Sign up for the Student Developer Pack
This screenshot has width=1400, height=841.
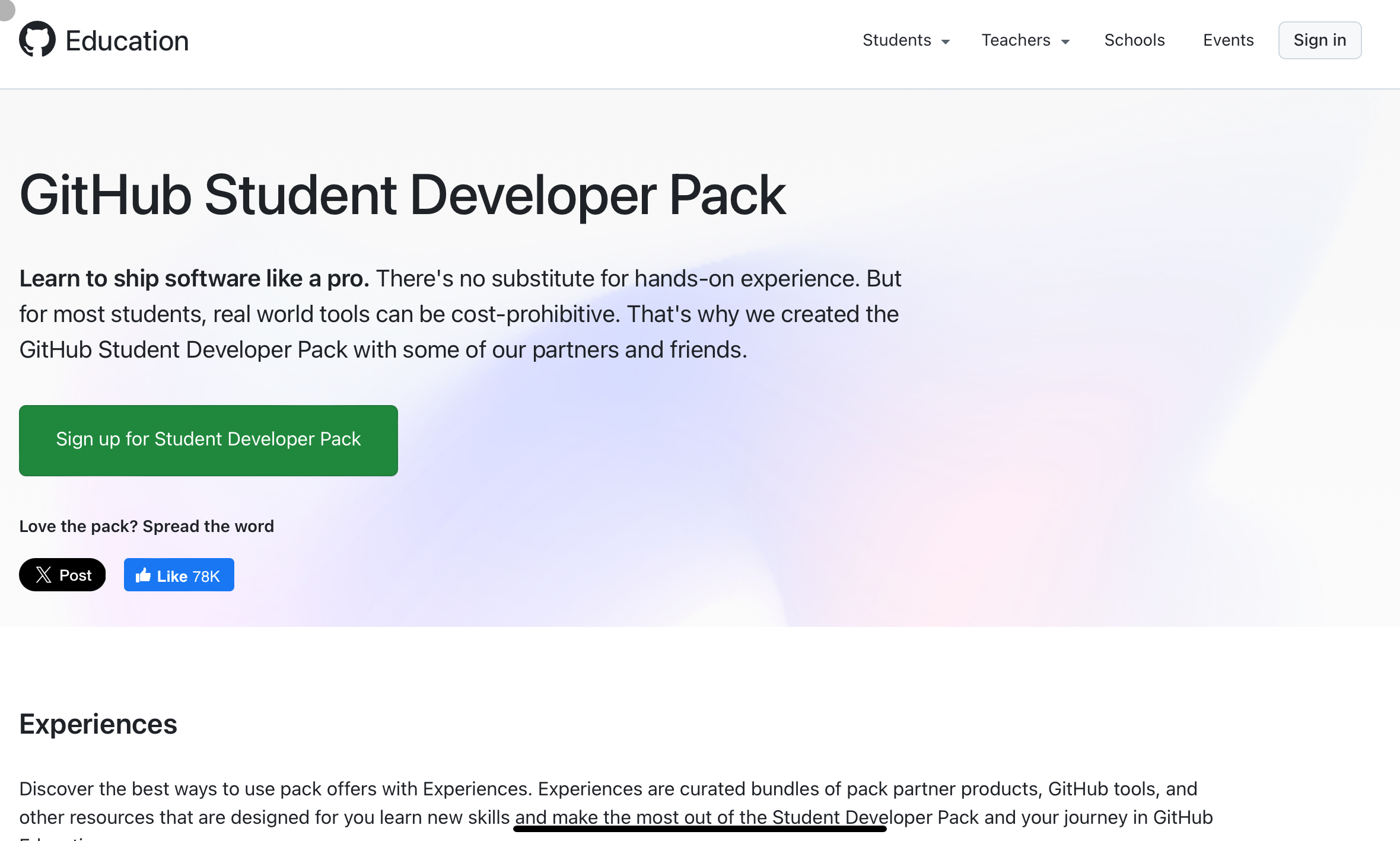point(208,440)
